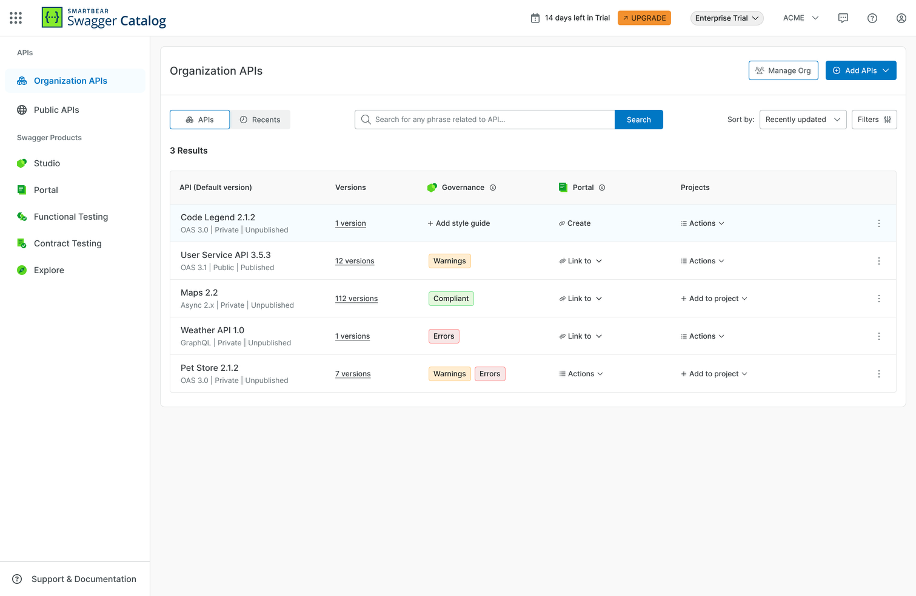Open more options for Code Legend row
Image resolution: width=916 pixels, height=596 pixels.
pyautogui.click(x=879, y=223)
